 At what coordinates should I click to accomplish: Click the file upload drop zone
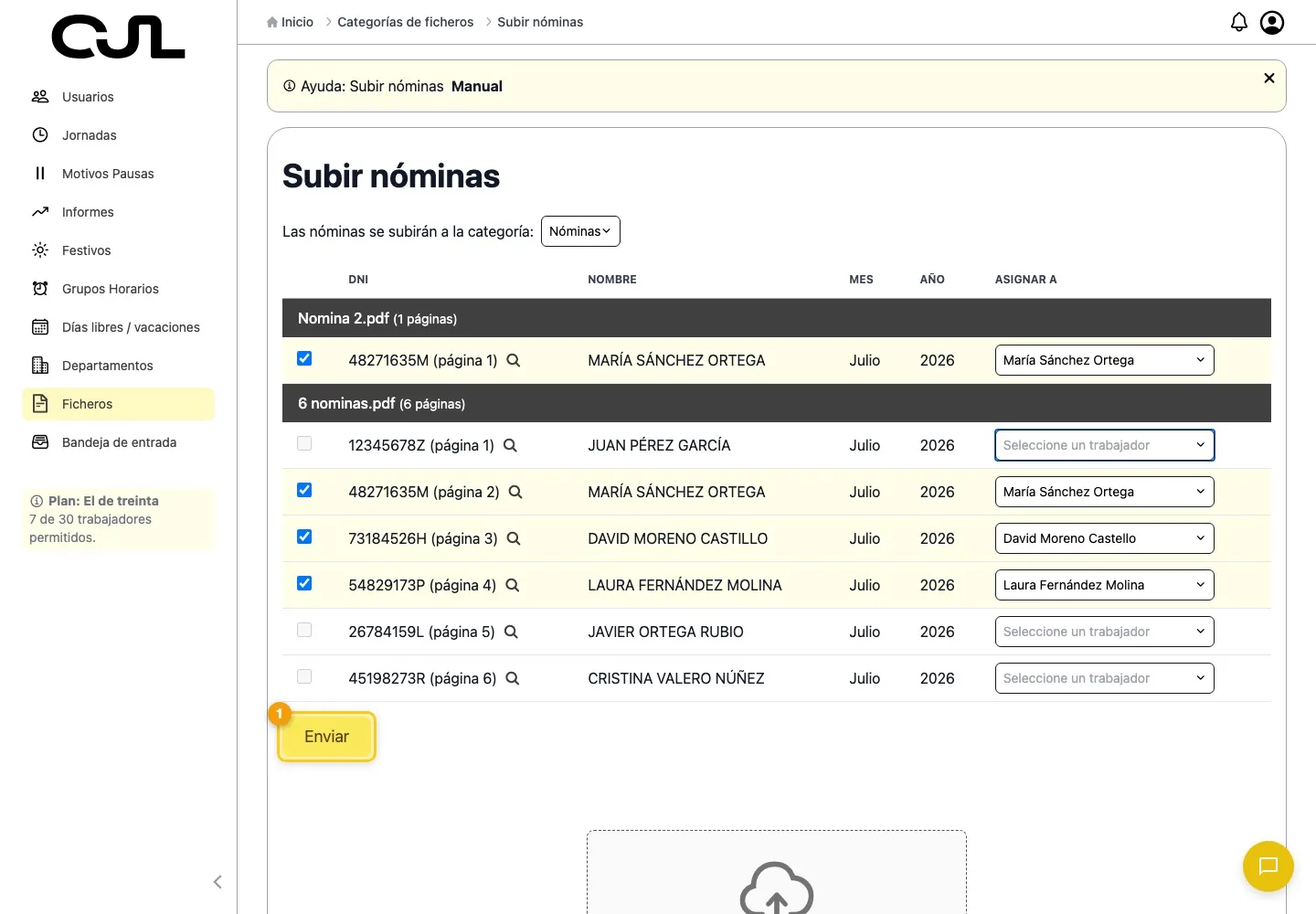777,872
